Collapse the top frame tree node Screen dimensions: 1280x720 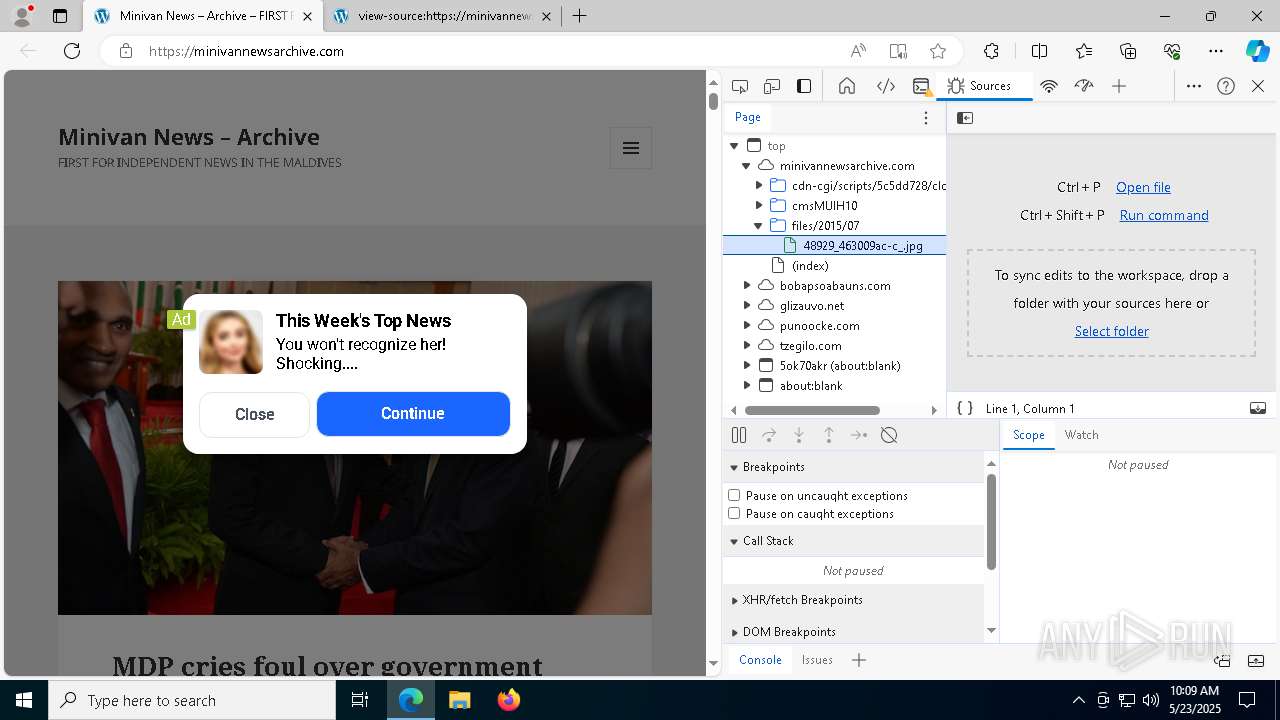(734, 146)
